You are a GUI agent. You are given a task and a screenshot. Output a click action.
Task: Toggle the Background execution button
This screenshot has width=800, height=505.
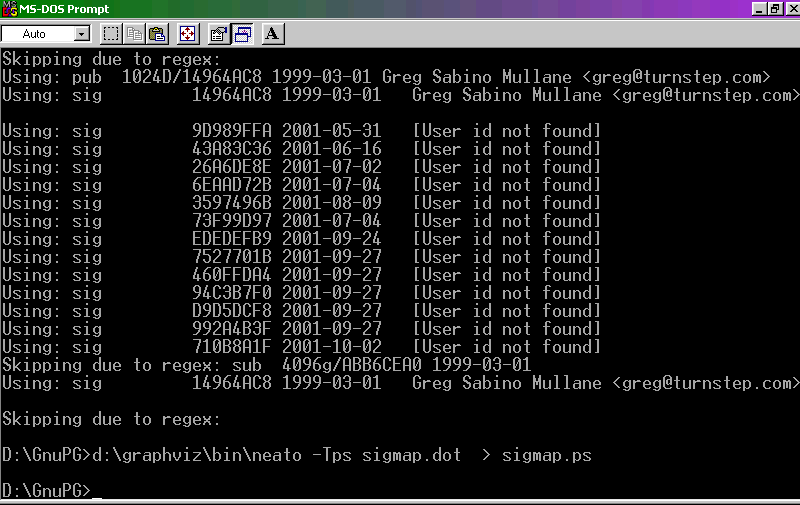coord(242,34)
